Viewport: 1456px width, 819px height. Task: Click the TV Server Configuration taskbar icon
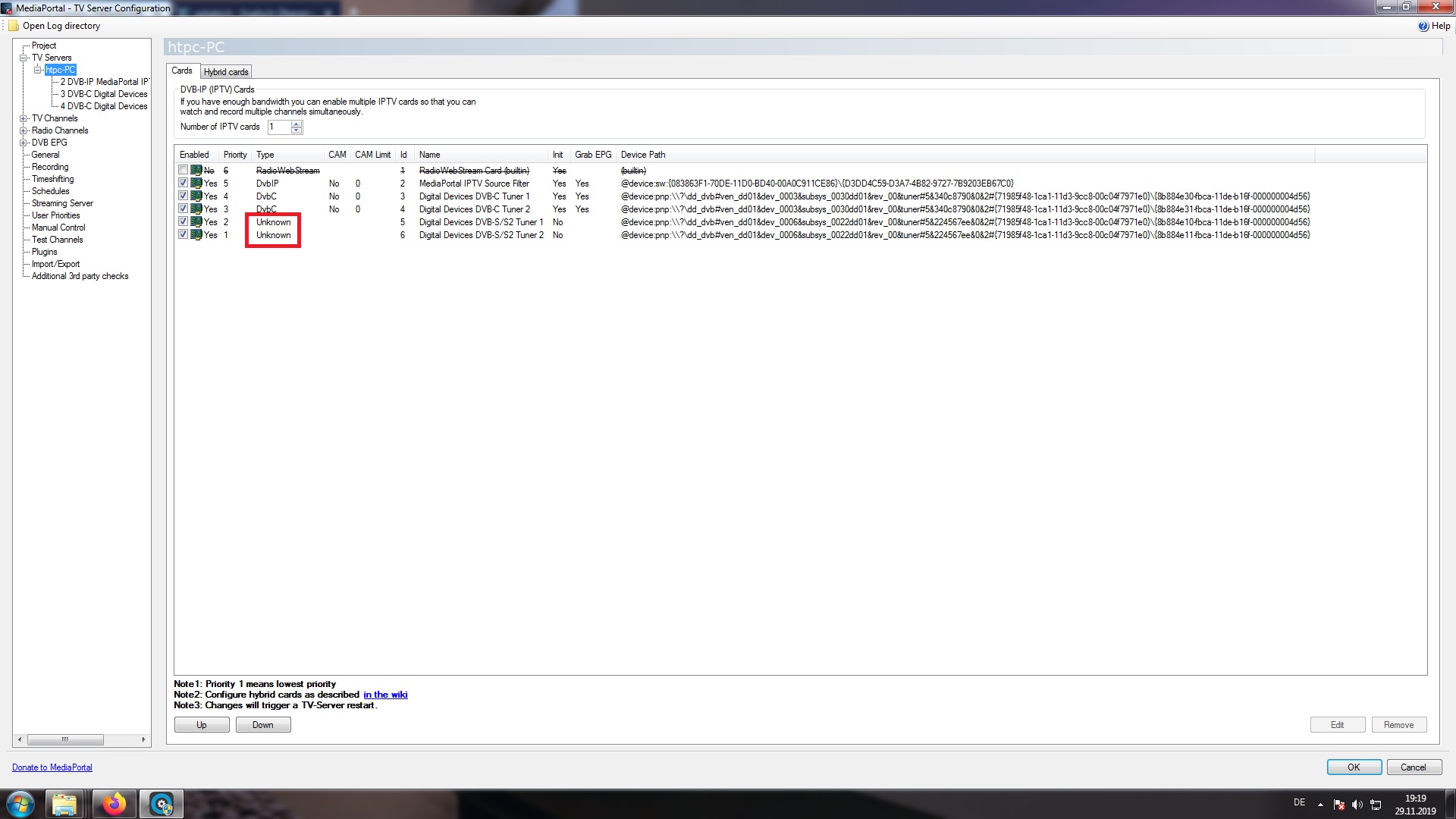[x=162, y=804]
